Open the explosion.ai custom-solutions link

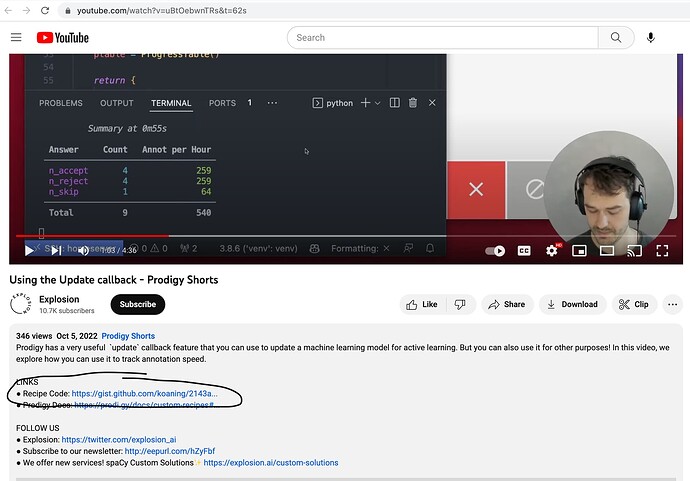coord(271,463)
